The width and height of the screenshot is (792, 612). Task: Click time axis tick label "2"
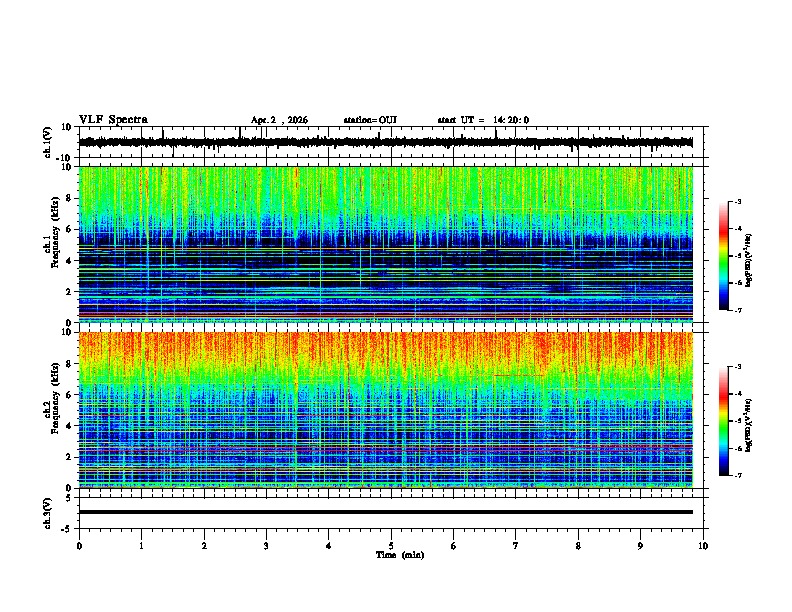[204, 546]
